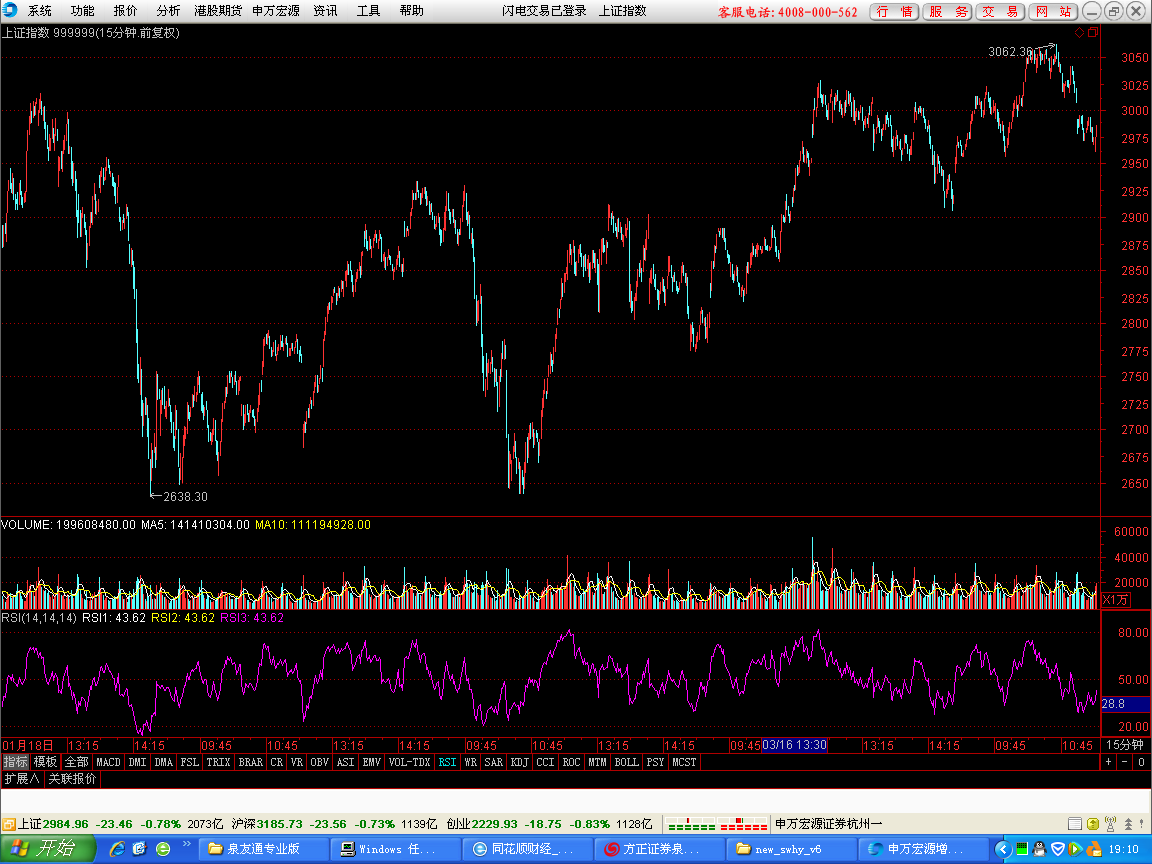Click the green play-arrow tray icon
Screen dimensions: 1152x864
(1075, 849)
